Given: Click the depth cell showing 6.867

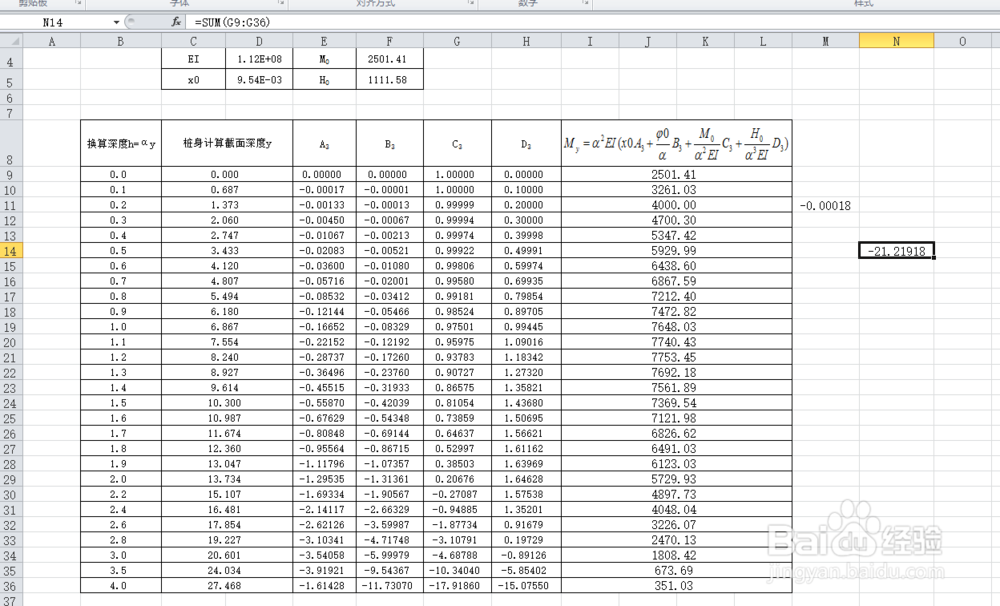Looking at the screenshot, I should (227, 327).
